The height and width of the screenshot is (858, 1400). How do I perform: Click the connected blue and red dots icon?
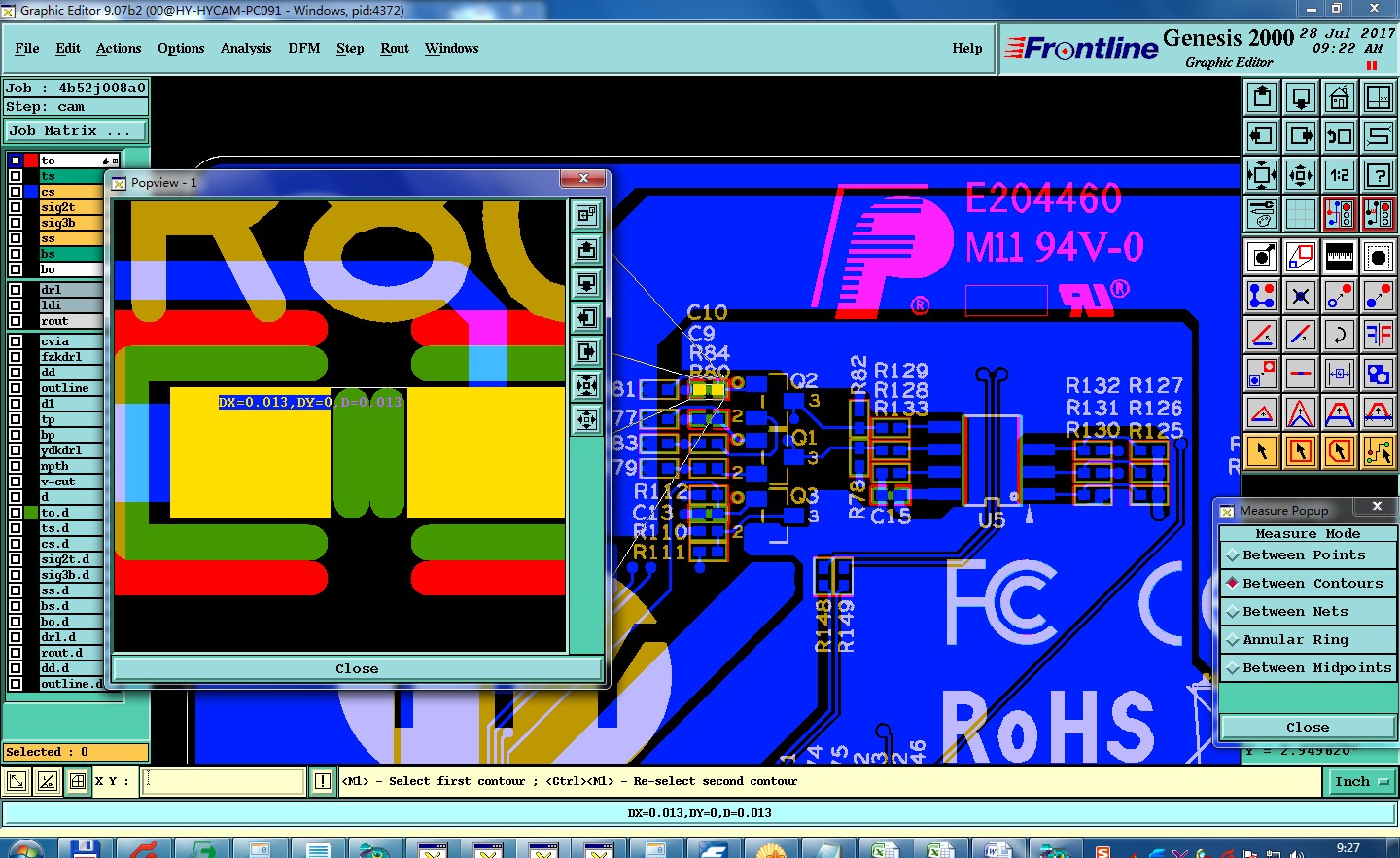tap(1262, 296)
